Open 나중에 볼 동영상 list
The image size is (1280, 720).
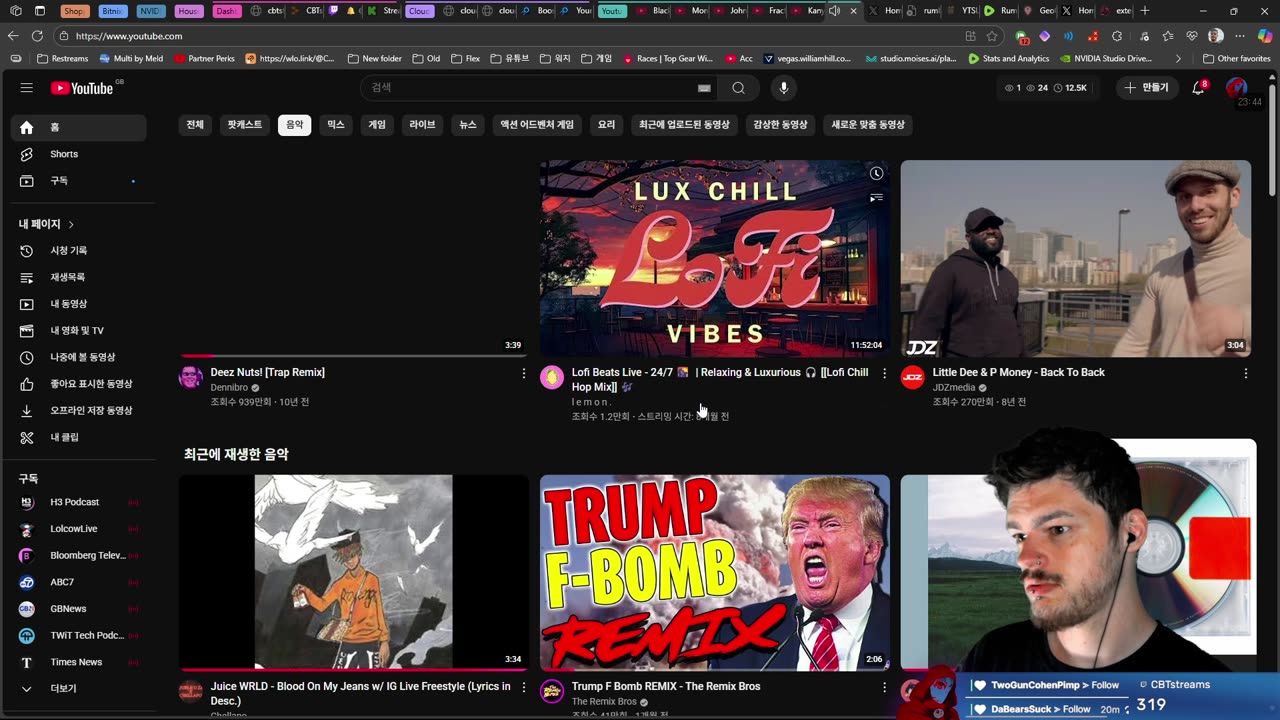78,357
